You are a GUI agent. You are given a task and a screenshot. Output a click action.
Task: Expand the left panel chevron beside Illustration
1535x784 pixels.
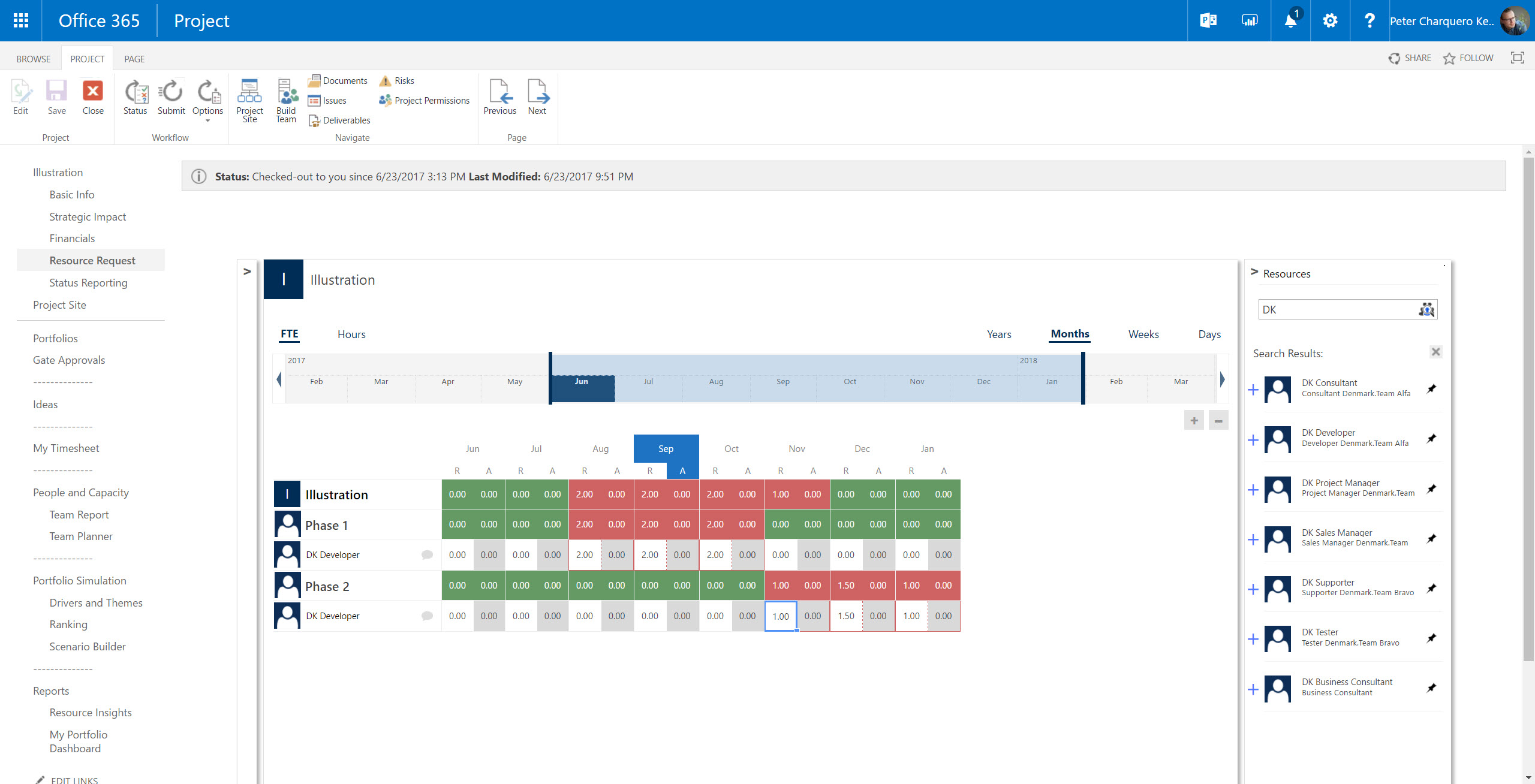pos(247,272)
